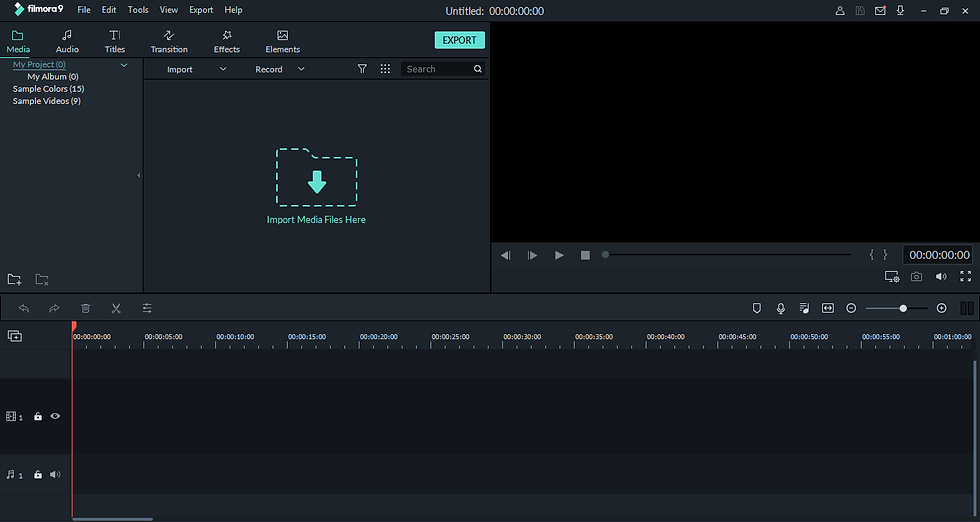Add a new folder in library
This screenshot has width=980, height=522.
(14, 279)
